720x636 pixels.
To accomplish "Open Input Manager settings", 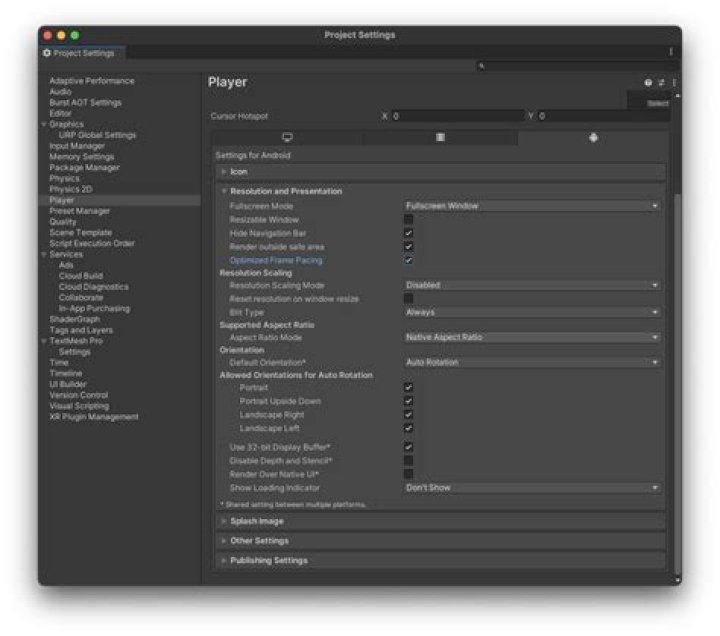I will (x=77, y=146).
